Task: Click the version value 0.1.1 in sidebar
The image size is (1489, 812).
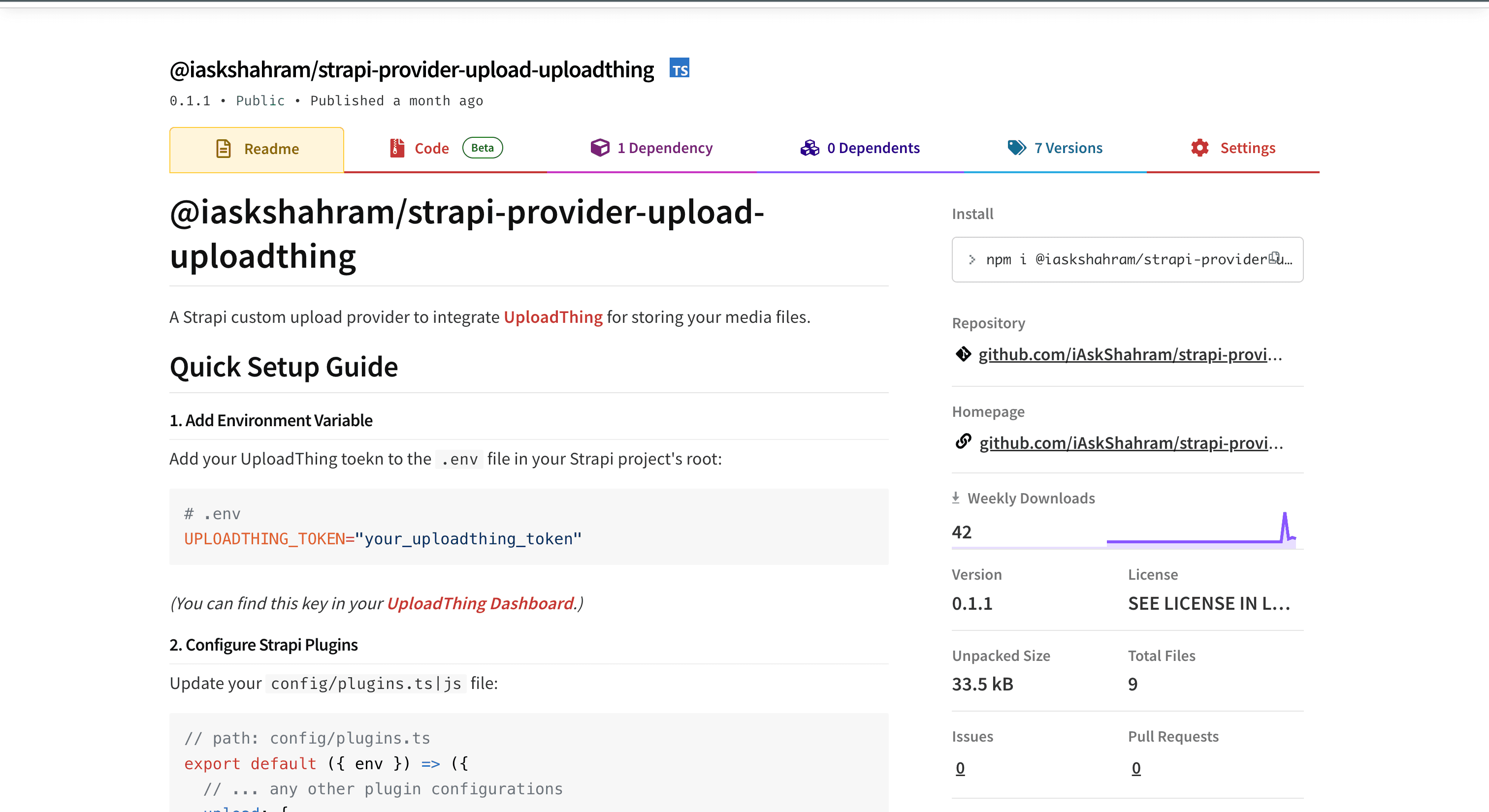Action: point(972,603)
